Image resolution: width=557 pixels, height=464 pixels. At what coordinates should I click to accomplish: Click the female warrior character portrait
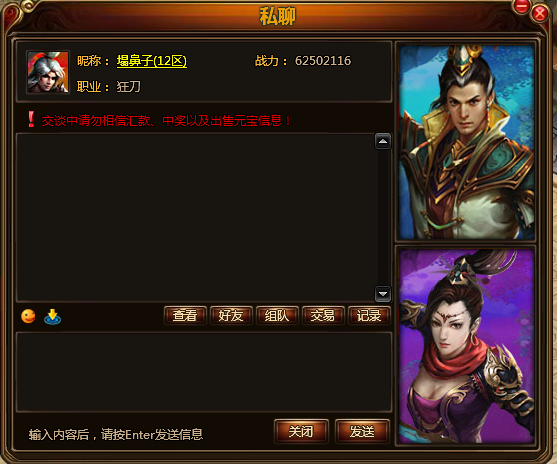point(466,346)
